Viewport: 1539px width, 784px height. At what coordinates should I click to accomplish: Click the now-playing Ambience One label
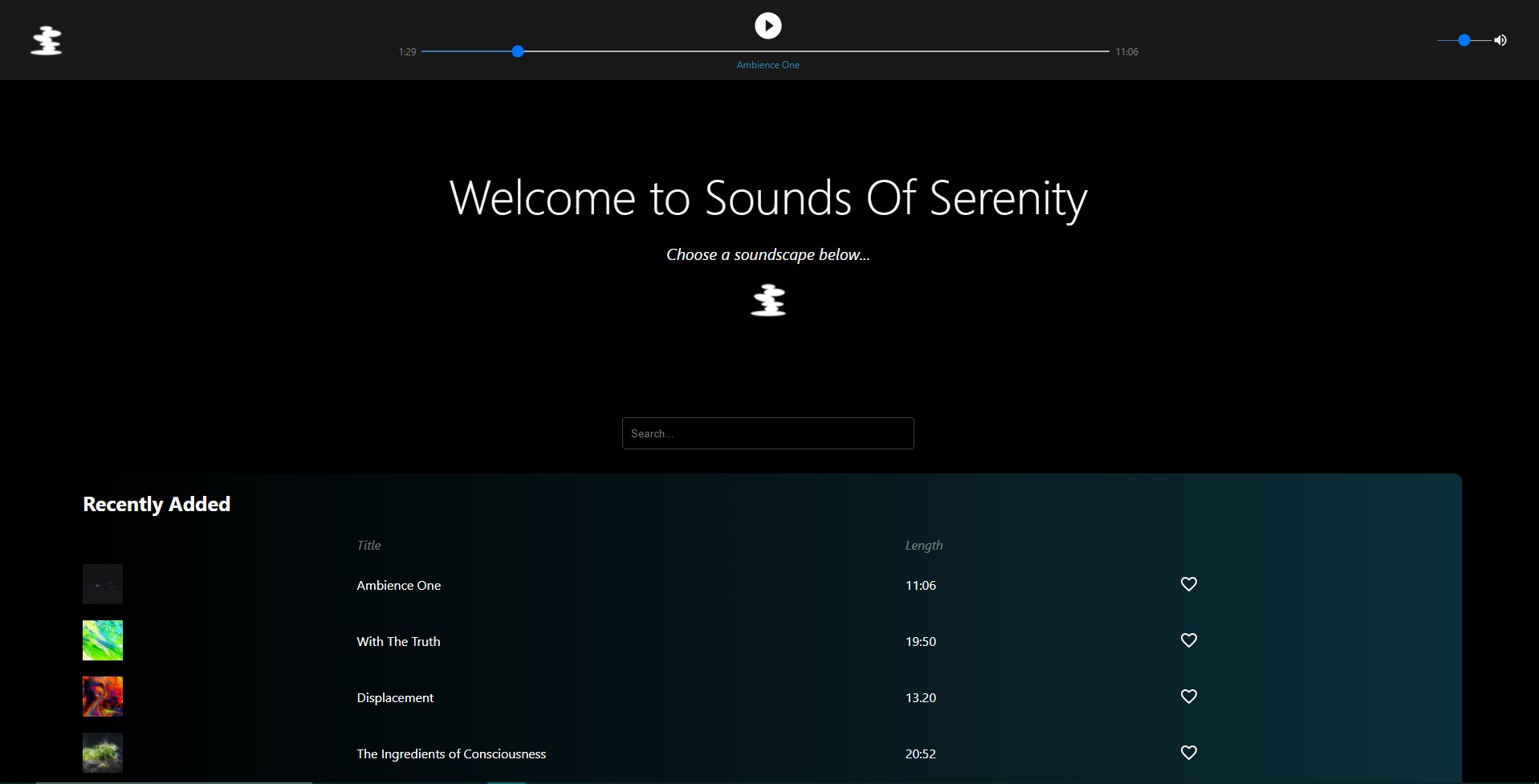click(768, 65)
